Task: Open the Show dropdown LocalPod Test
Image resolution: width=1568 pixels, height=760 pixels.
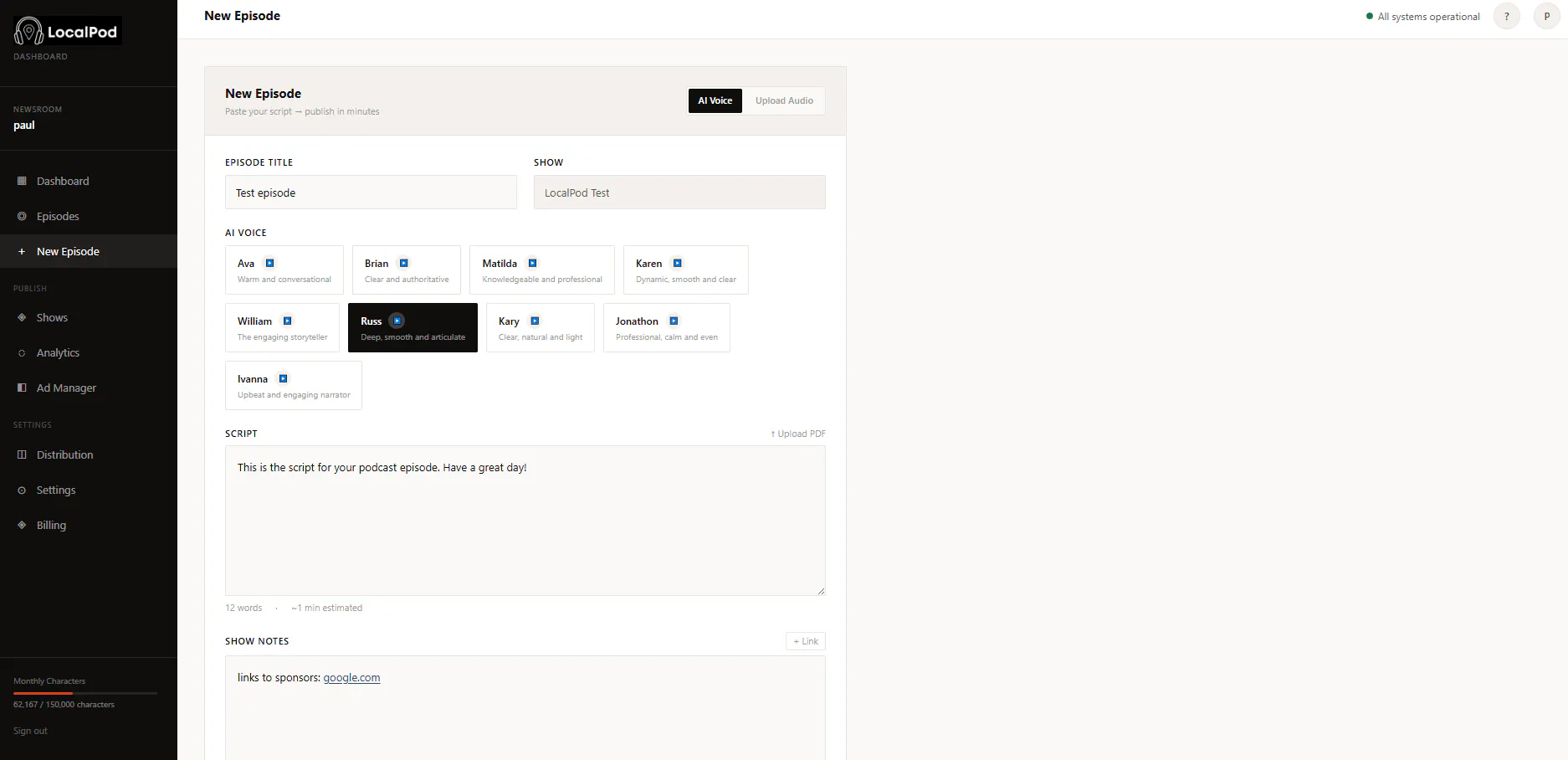Action: [x=679, y=193]
